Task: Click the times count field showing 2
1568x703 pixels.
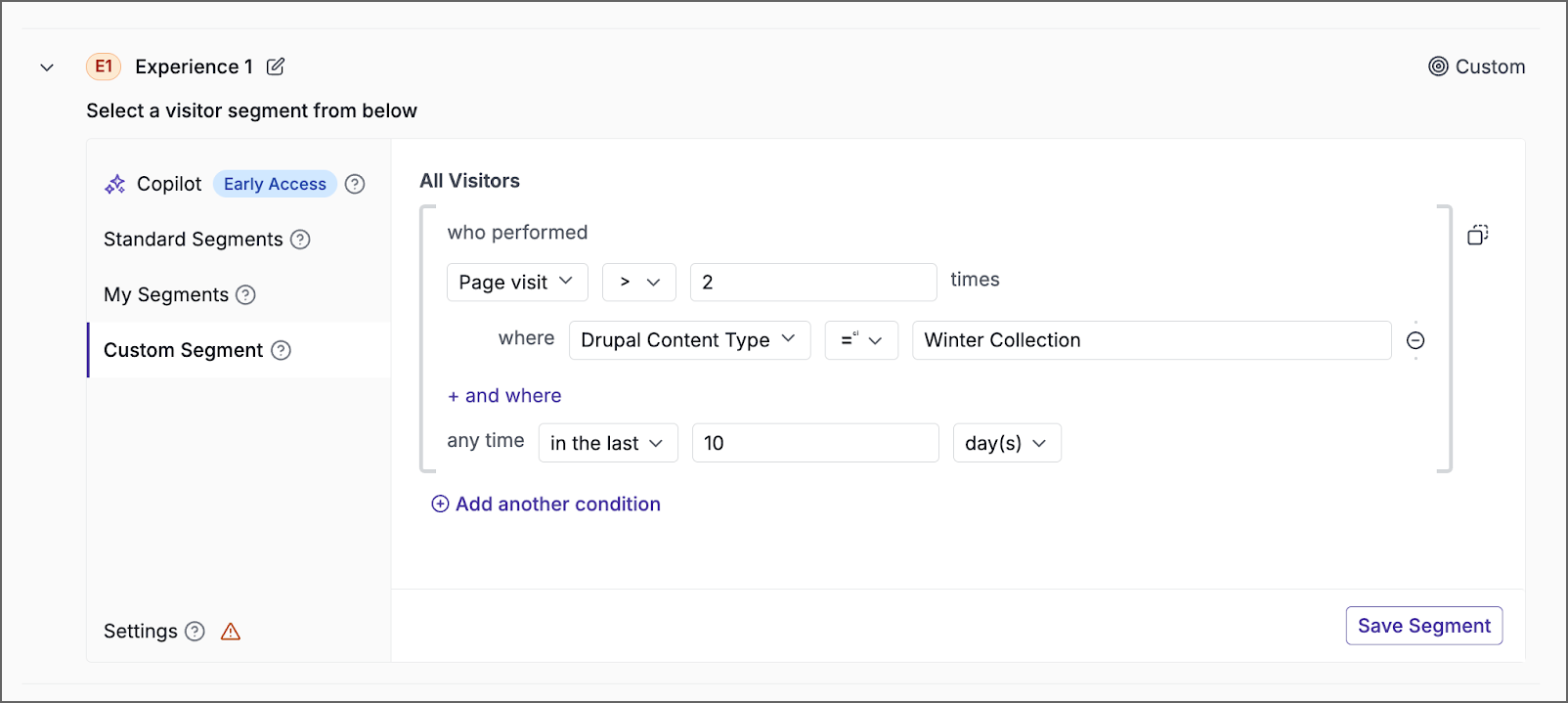Action: coord(813,283)
